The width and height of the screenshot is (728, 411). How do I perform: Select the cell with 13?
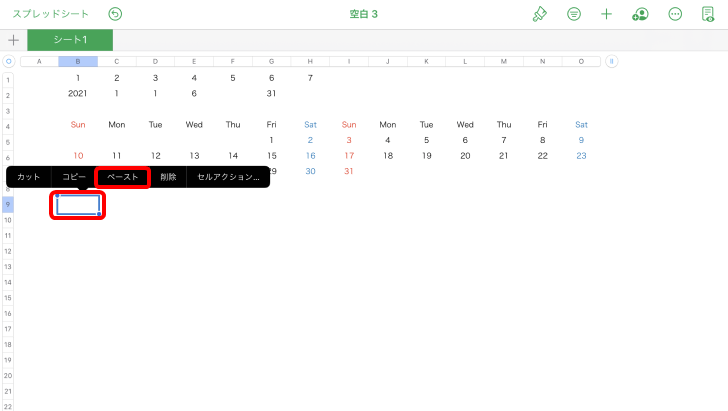194,156
